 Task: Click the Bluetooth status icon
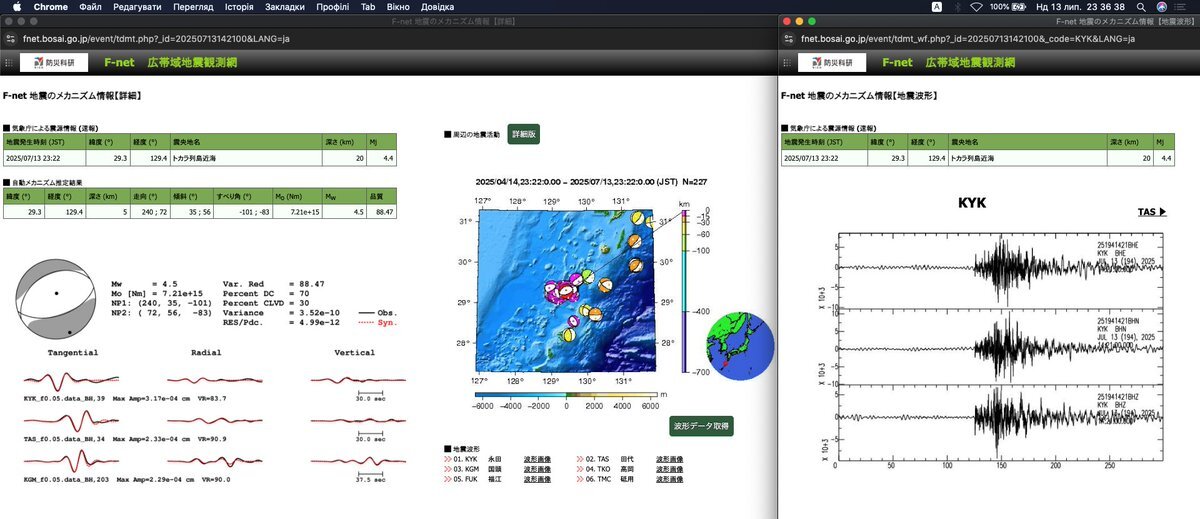(x=956, y=7)
